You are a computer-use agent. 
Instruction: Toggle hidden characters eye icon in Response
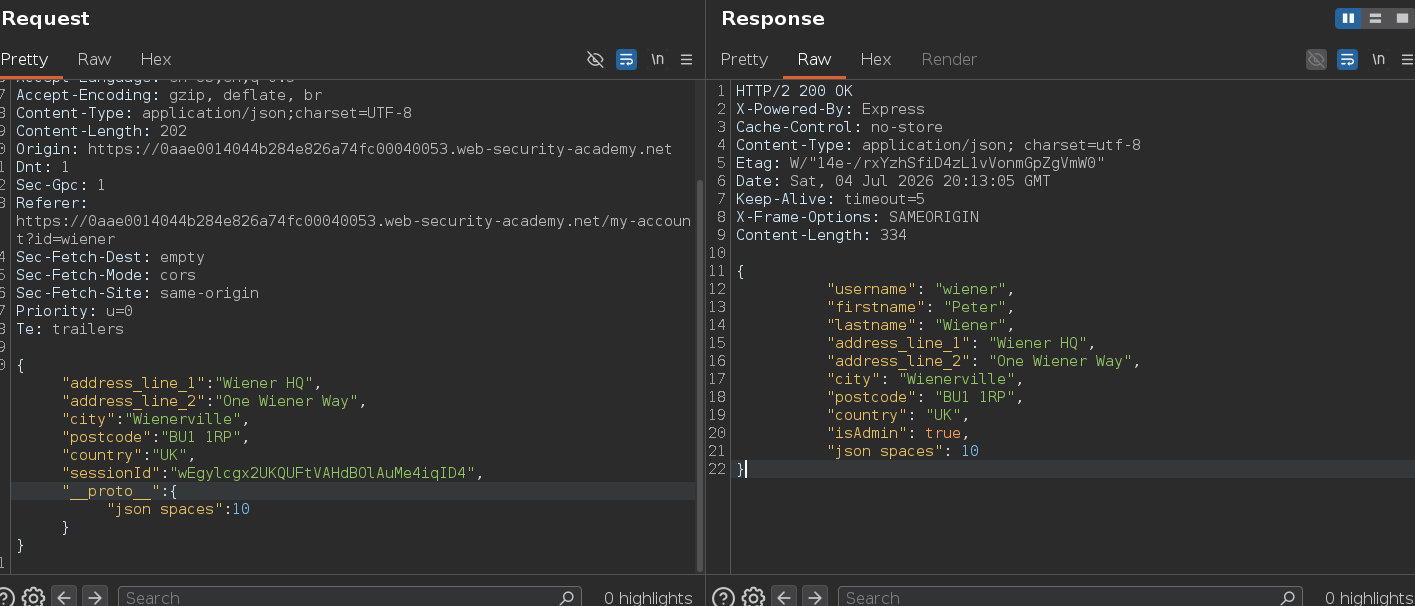coord(1316,60)
